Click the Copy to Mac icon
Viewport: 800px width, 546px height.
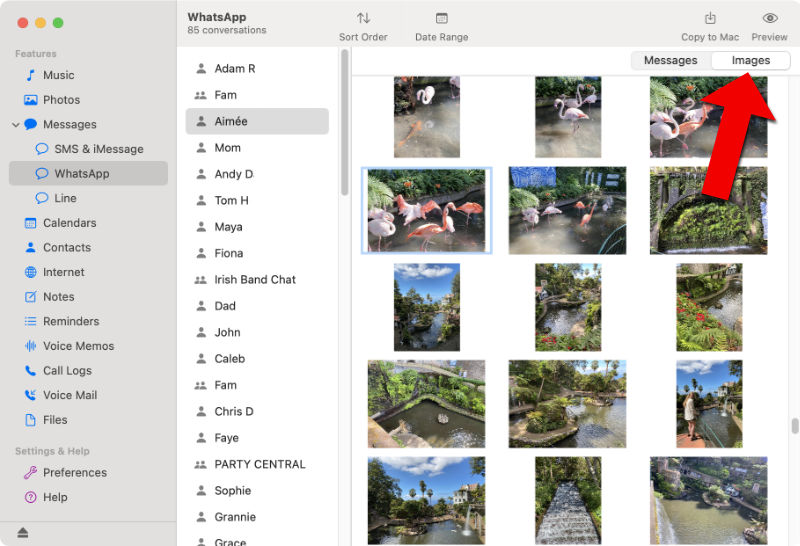point(710,18)
